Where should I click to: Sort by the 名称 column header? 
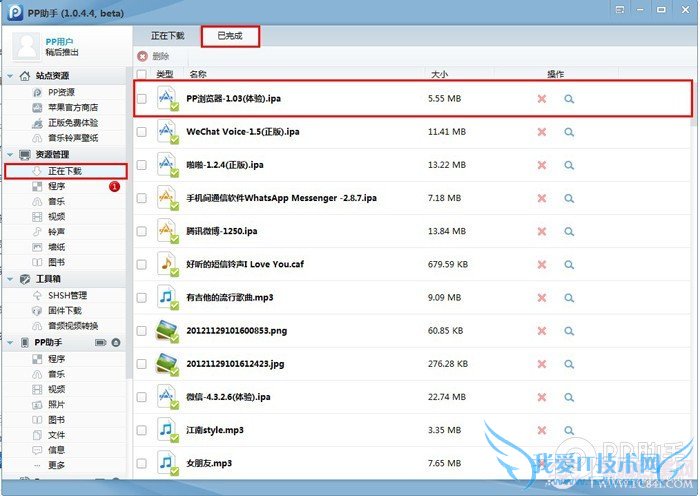(198, 74)
